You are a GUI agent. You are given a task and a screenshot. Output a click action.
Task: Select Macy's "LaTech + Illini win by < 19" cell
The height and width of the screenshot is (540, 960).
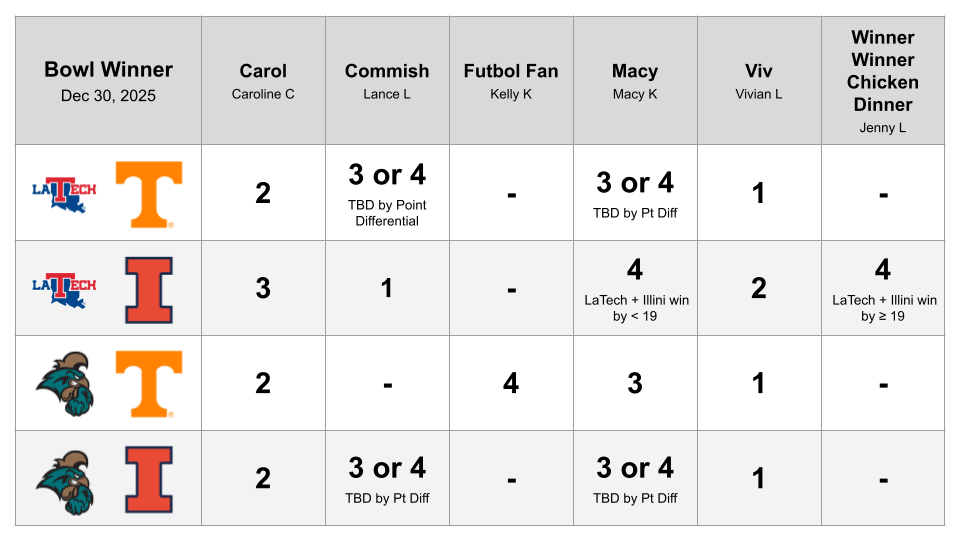(x=635, y=288)
